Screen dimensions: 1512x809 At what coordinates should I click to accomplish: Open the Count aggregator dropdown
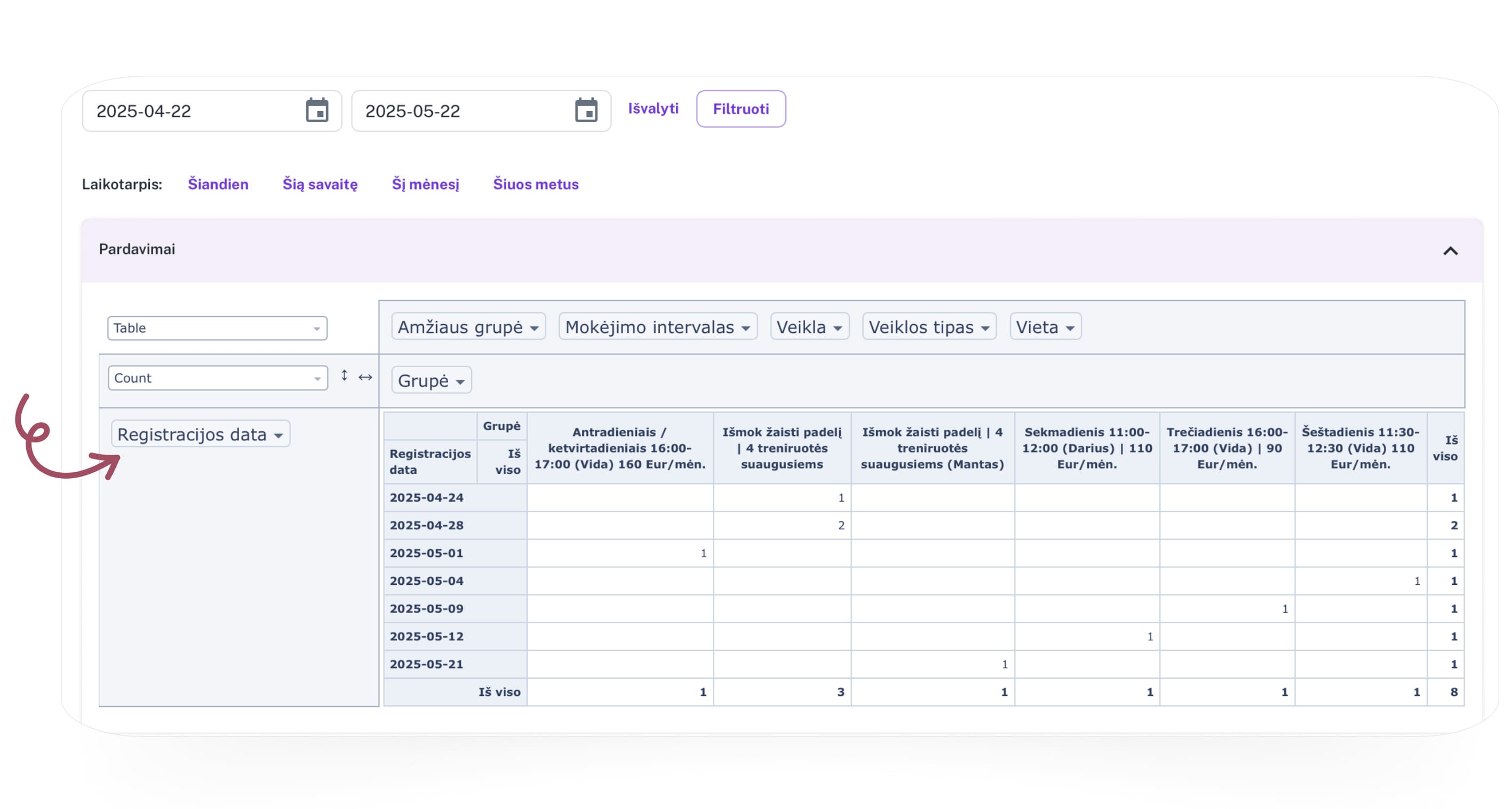tap(217, 378)
